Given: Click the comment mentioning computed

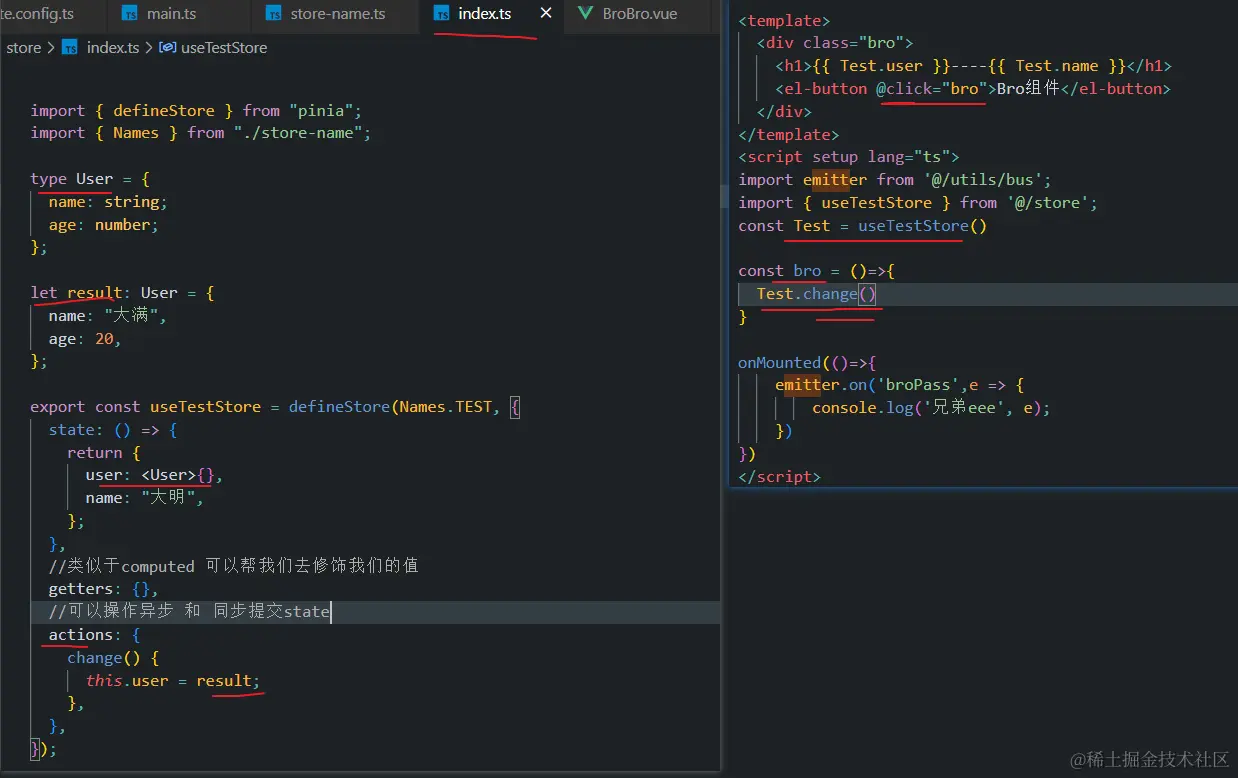Looking at the screenshot, I should coord(233,566).
